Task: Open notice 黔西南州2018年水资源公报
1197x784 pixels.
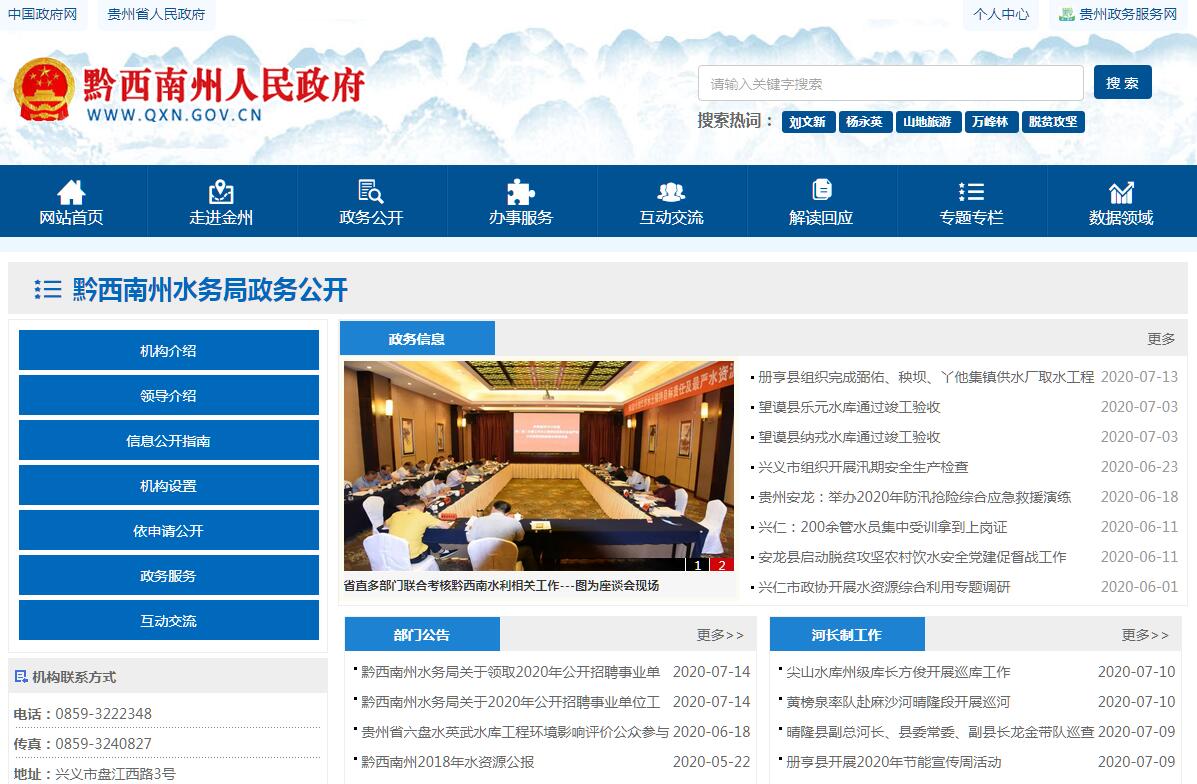Action: click(x=447, y=761)
